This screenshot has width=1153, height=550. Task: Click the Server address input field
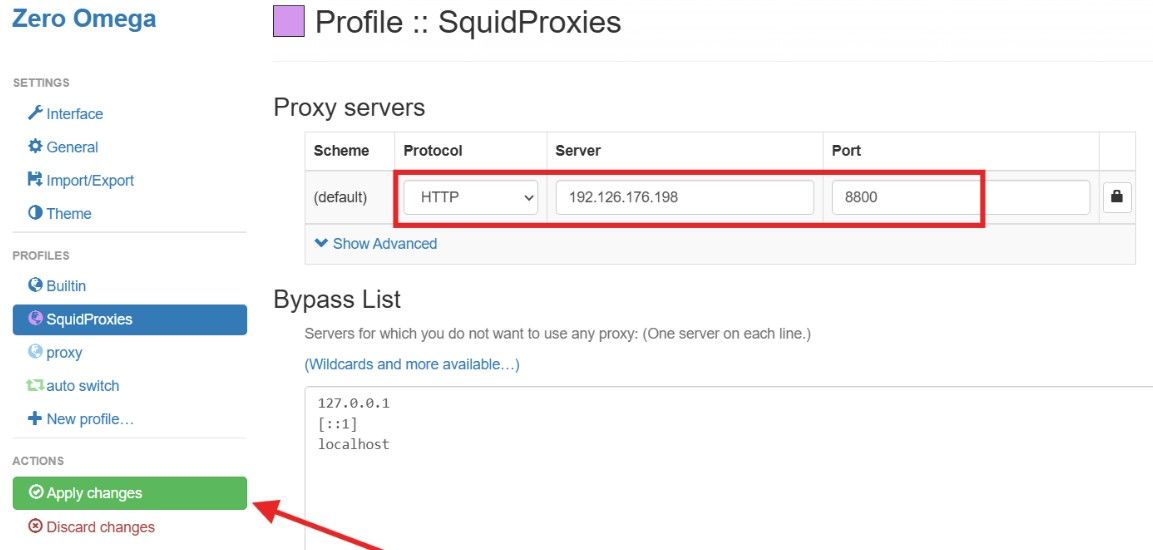685,198
